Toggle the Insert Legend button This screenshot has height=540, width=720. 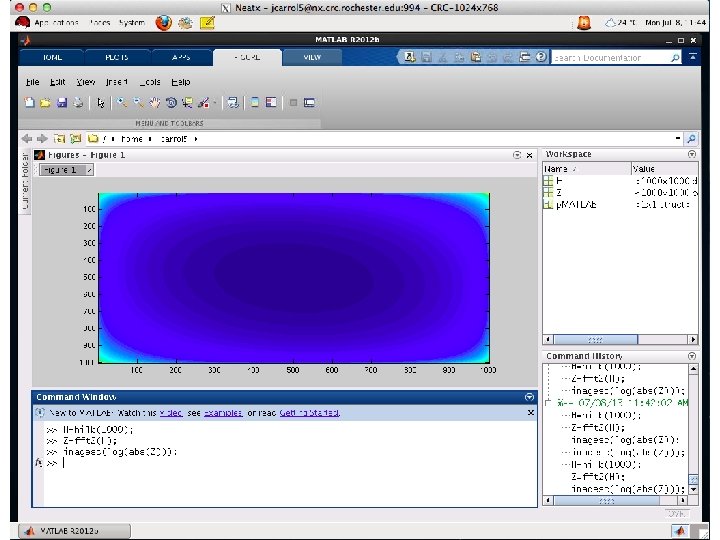271,102
